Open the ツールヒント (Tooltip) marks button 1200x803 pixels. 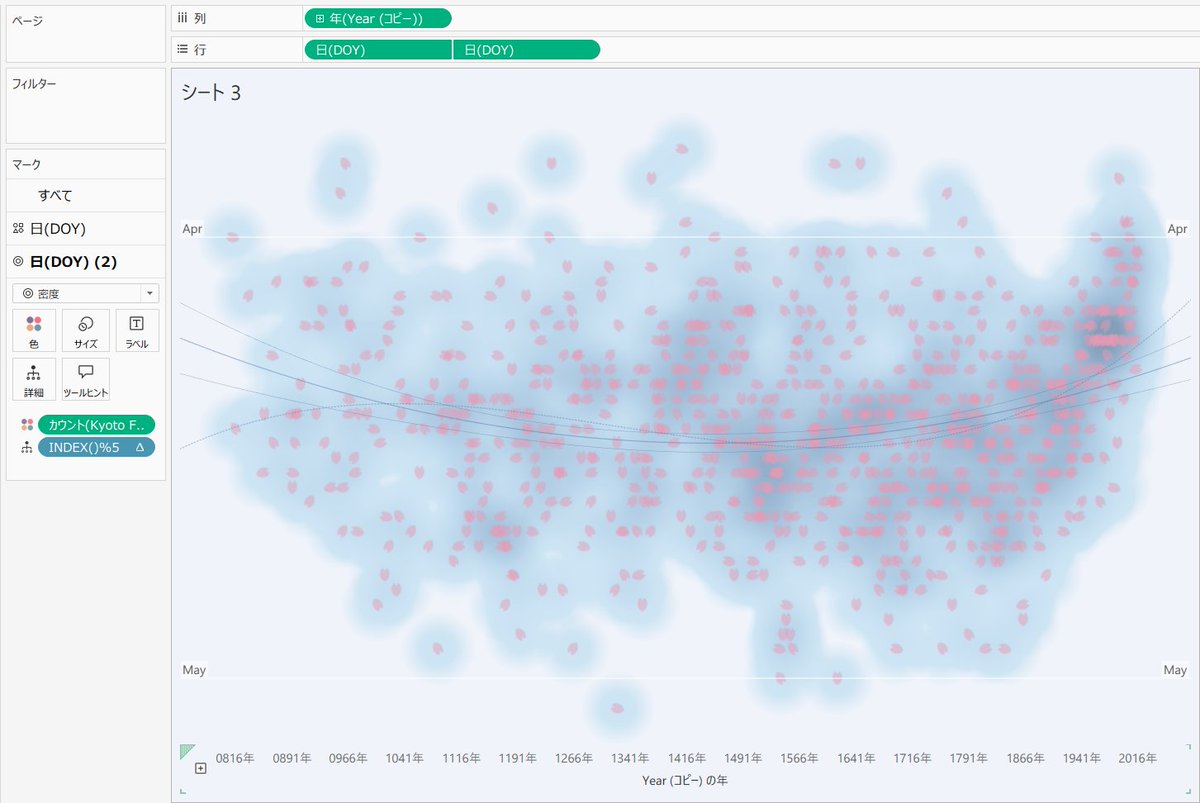pos(86,379)
